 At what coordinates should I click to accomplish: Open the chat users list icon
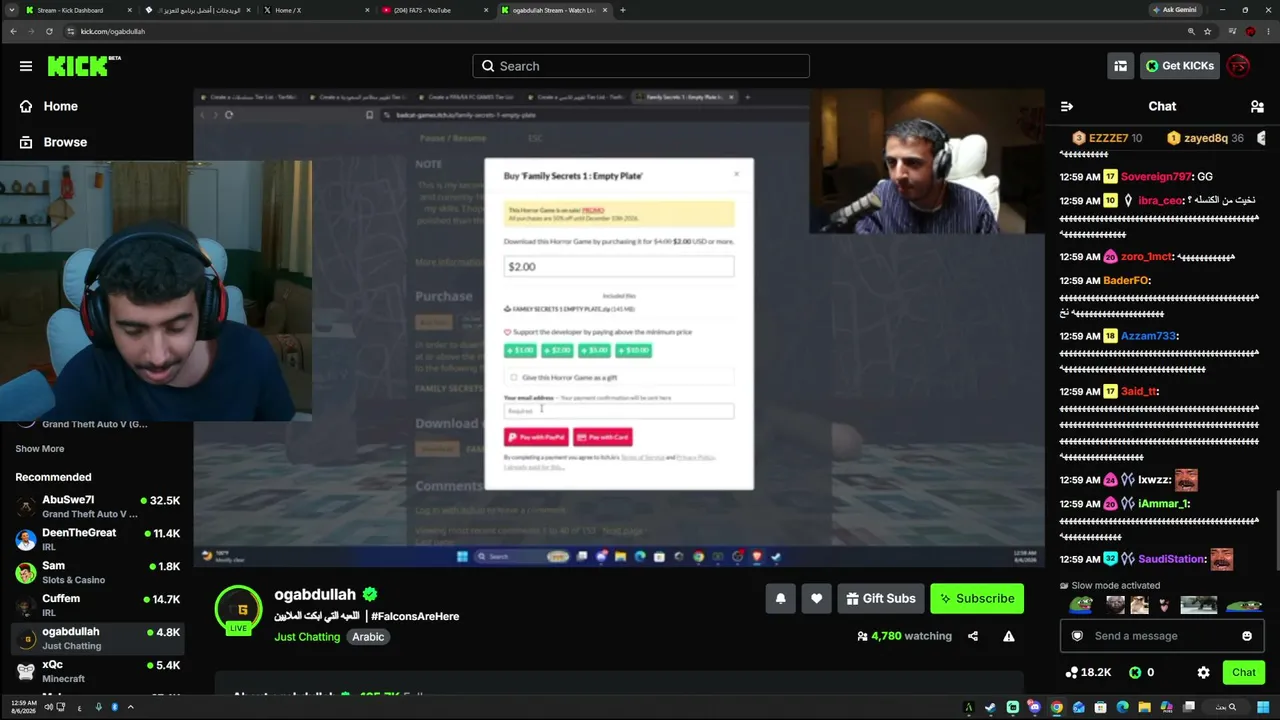[1257, 106]
